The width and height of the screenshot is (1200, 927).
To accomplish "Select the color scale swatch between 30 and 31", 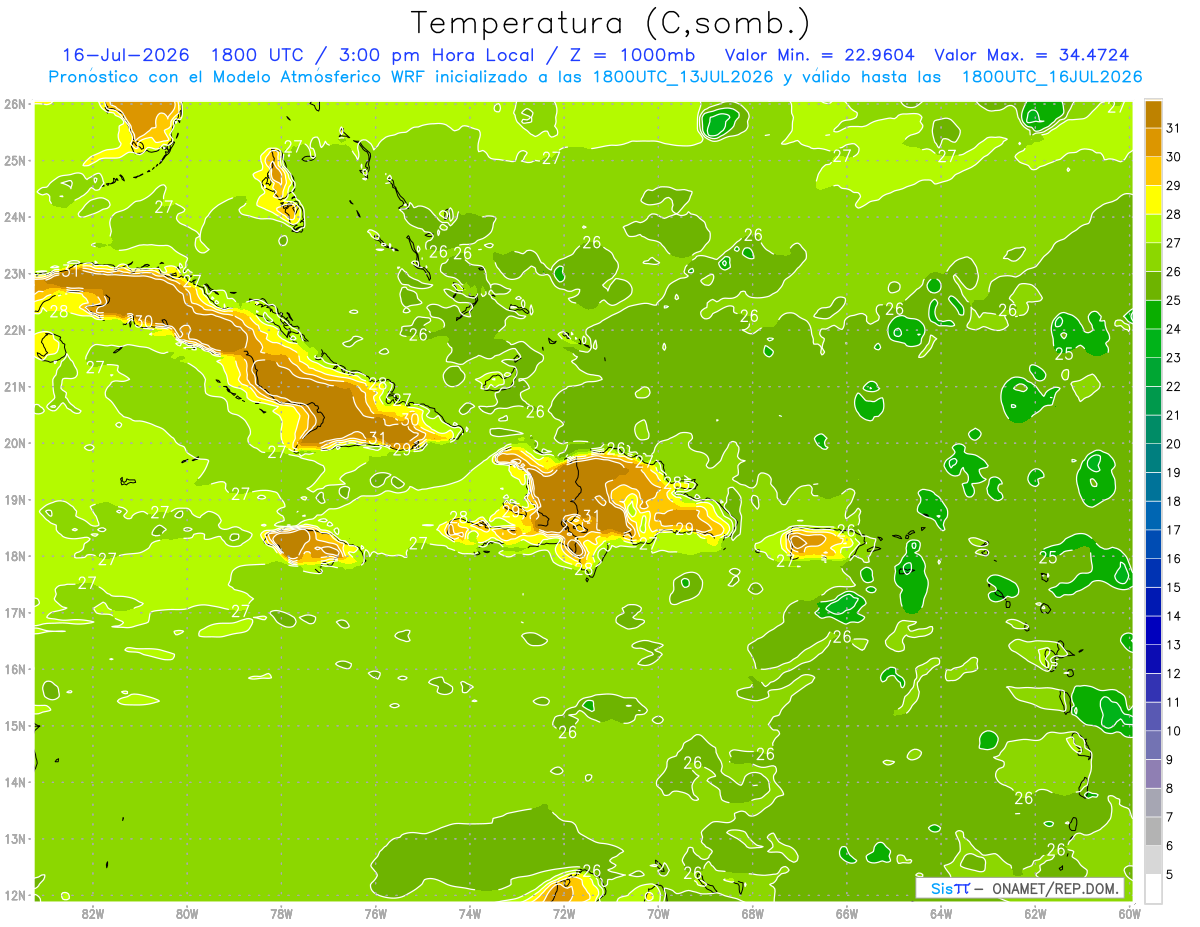I will 1153,142.
